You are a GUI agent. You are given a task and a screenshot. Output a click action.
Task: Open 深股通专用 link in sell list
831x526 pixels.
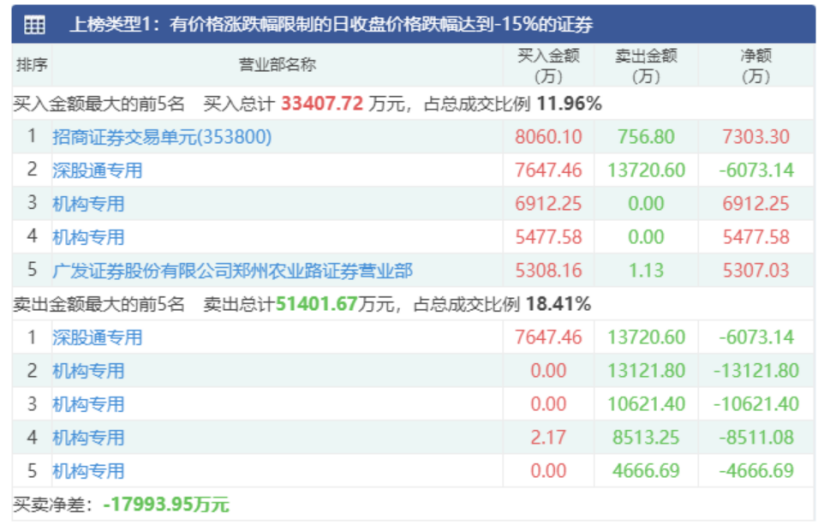(x=98, y=337)
